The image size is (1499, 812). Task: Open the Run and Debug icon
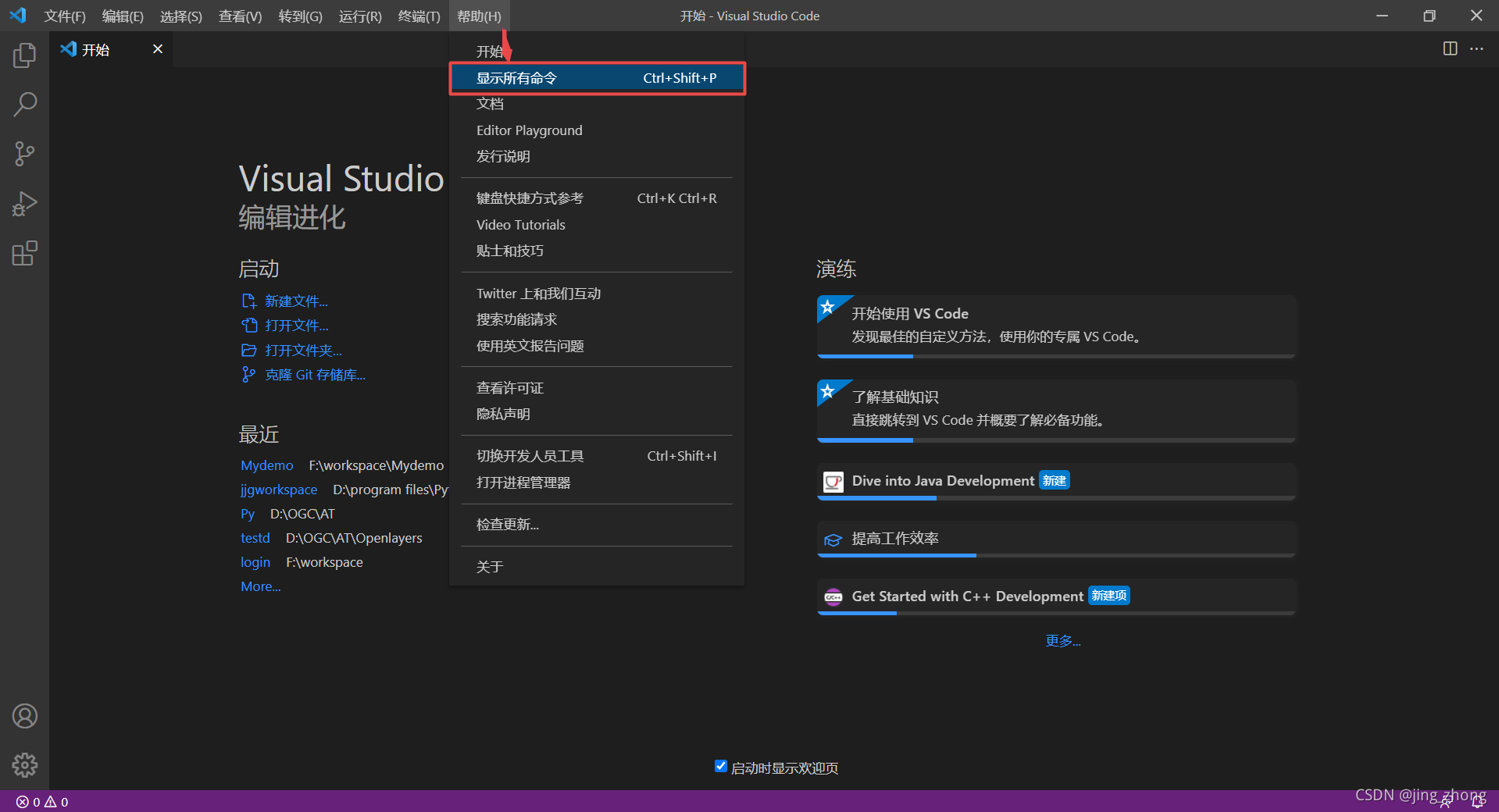click(x=24, y=204)
